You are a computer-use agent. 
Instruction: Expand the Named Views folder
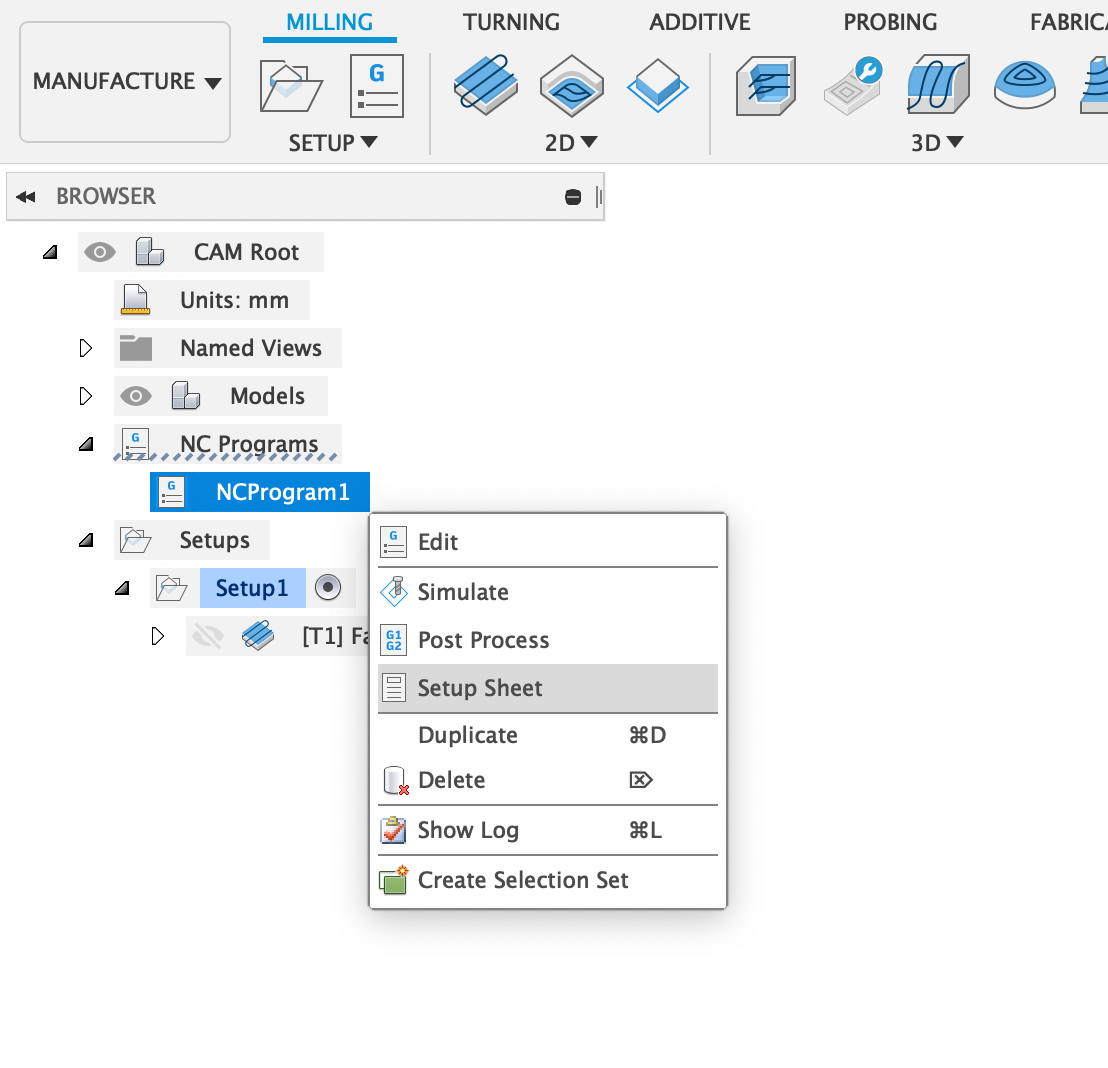85,348
